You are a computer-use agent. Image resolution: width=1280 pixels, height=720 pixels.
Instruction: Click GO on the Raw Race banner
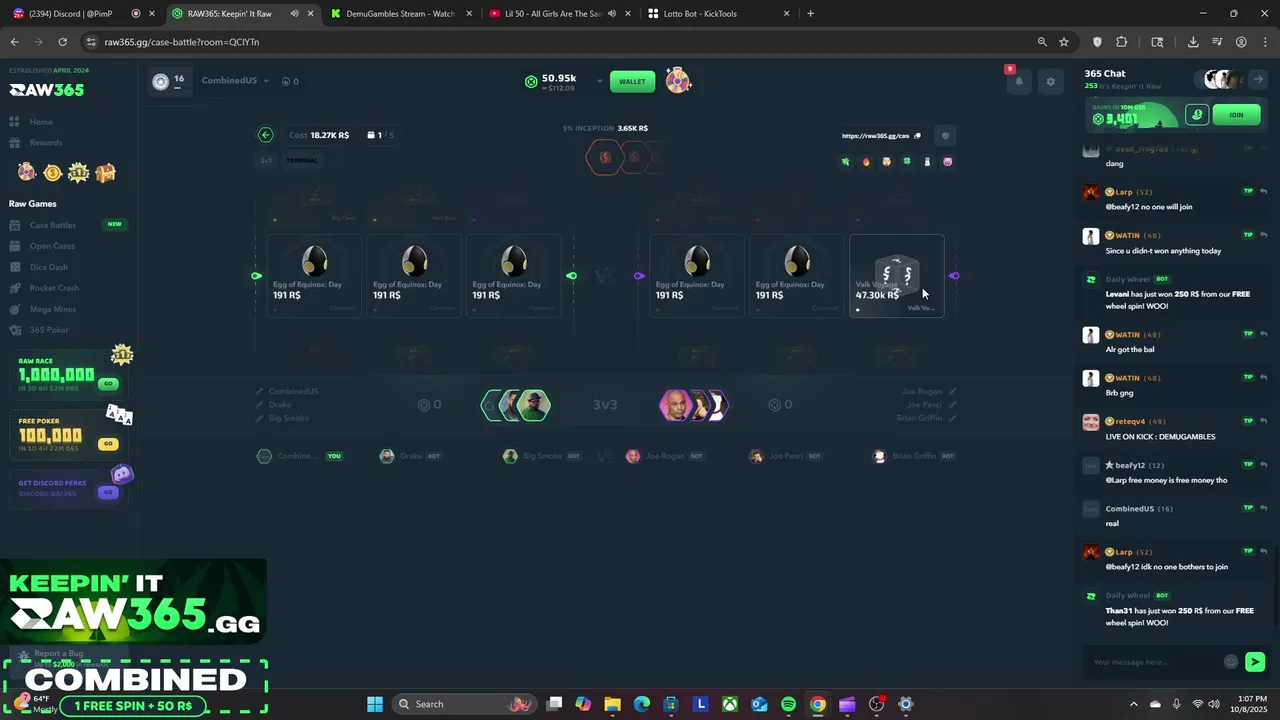(x=108, y=384)
